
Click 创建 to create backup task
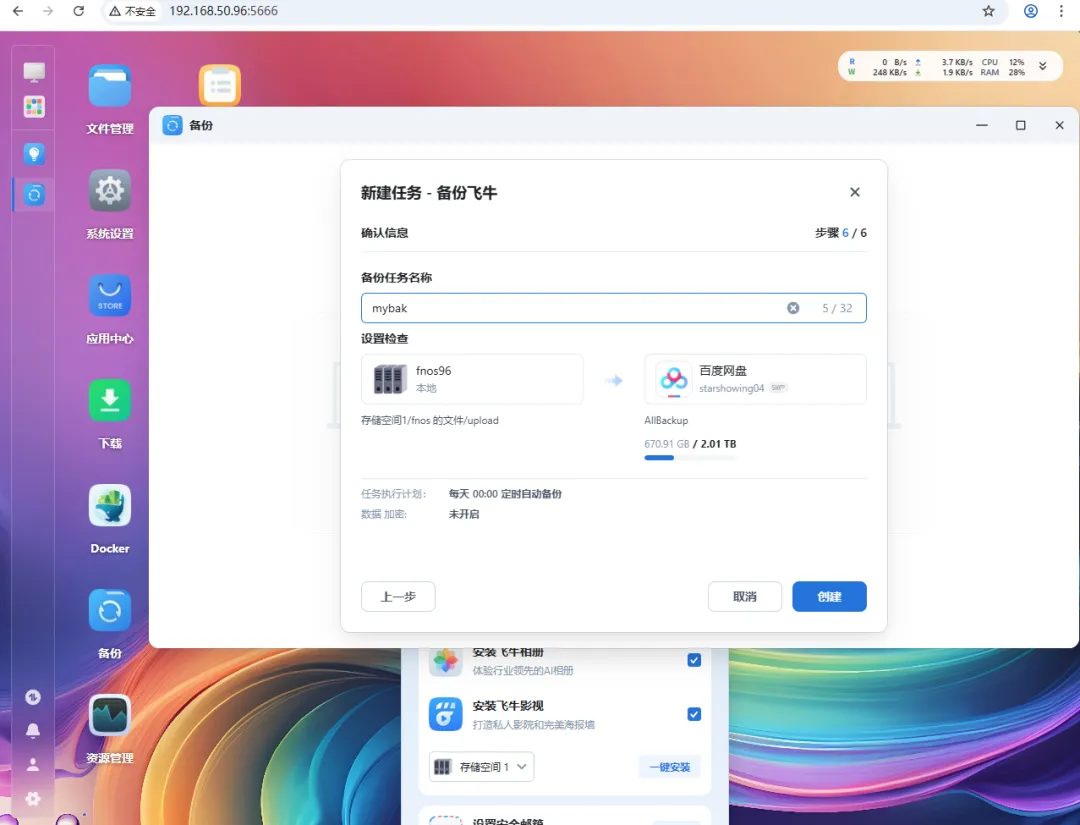coord(829,596)
